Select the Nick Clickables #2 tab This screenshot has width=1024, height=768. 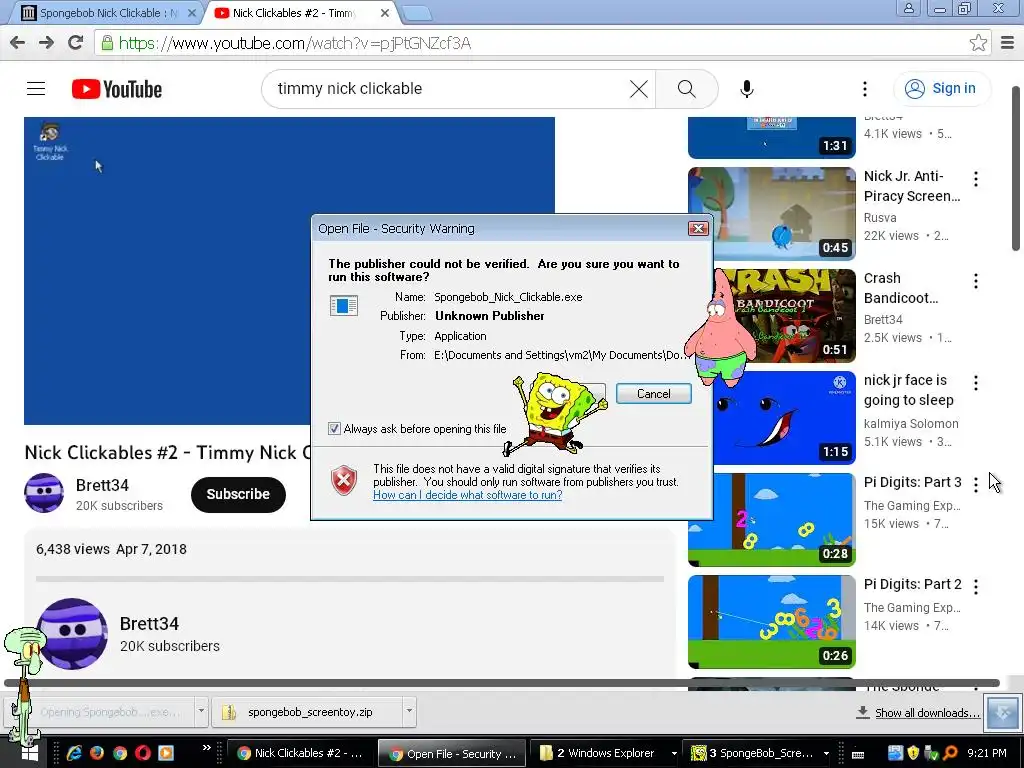(x=294, y=13)
